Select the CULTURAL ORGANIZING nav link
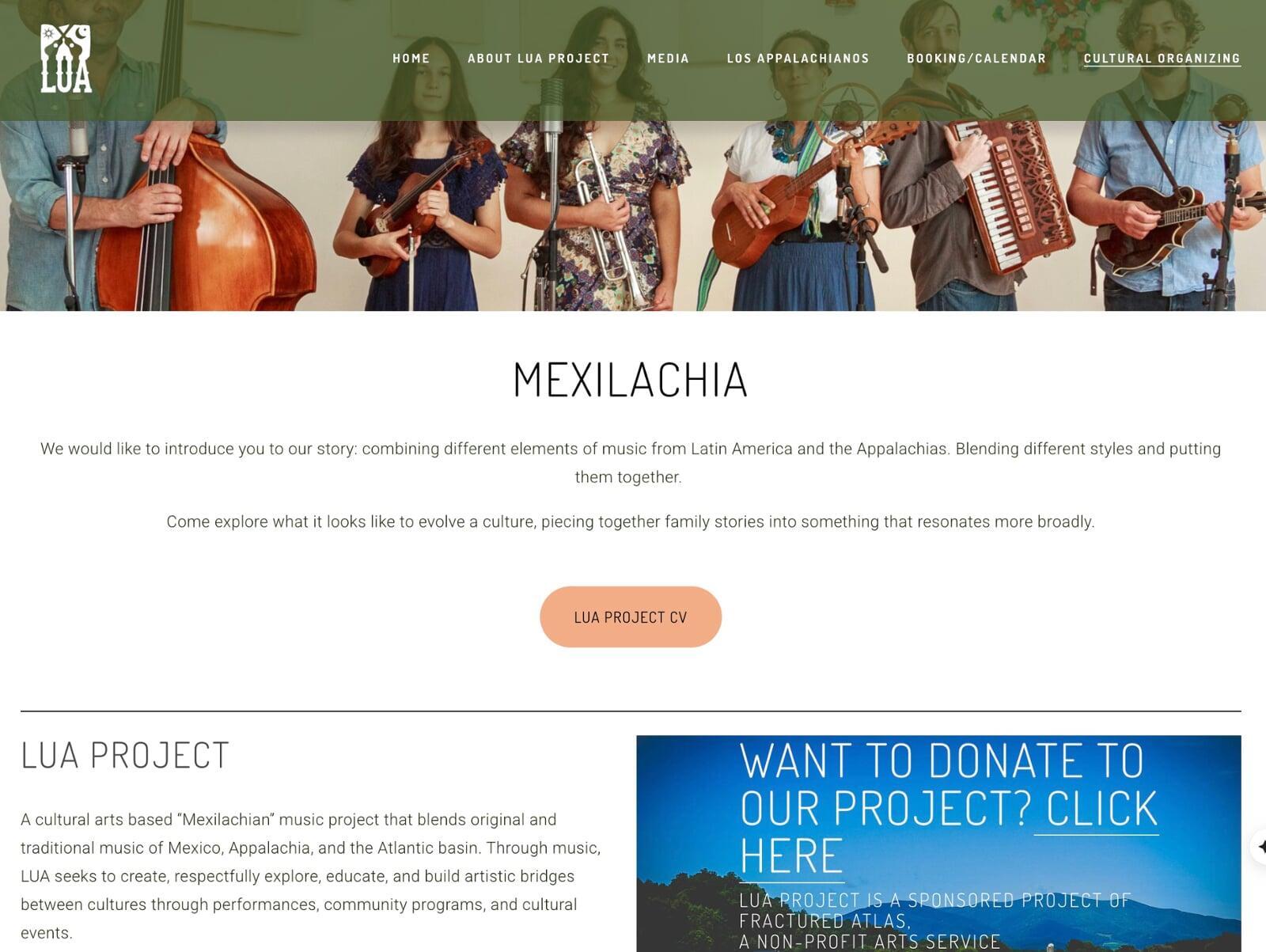Image resolution: width=1266 pixels, height=952 pixels. [1162, 59]
